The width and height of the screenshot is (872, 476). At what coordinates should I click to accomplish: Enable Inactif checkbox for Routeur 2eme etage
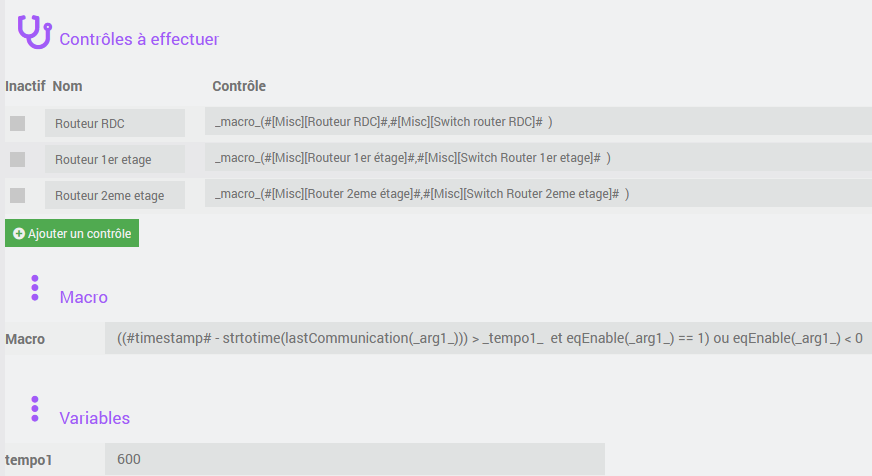click(x=17, y=194)
